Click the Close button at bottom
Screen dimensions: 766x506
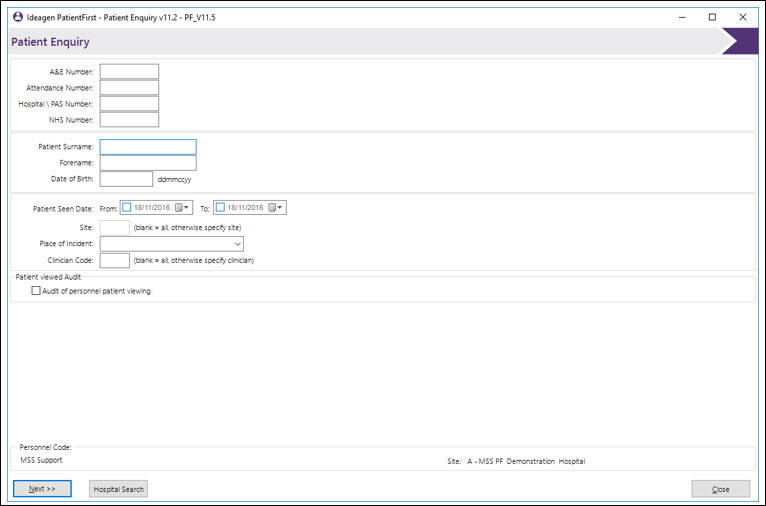[x=721, y=489]
